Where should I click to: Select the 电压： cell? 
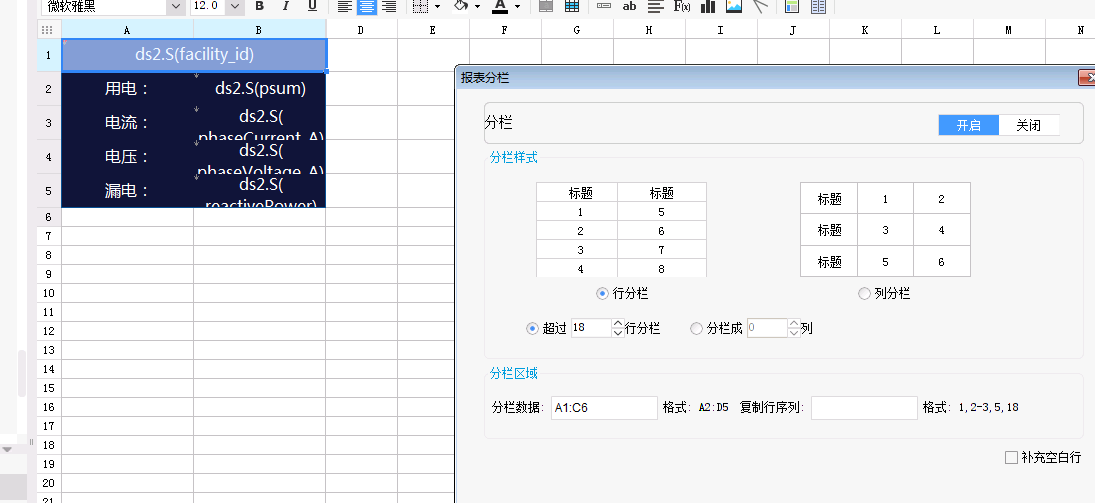coord(128,157)
